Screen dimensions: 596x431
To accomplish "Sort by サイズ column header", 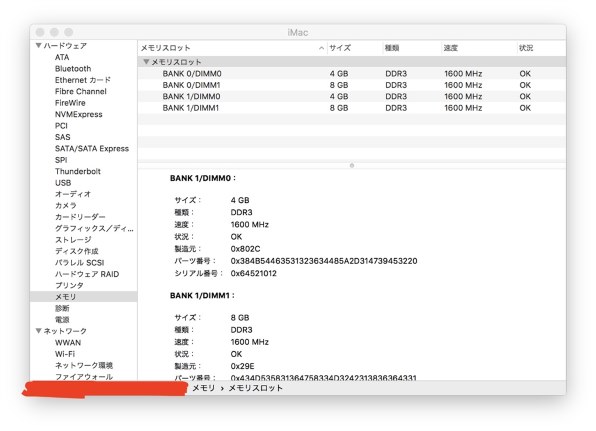I will point(340,48).
